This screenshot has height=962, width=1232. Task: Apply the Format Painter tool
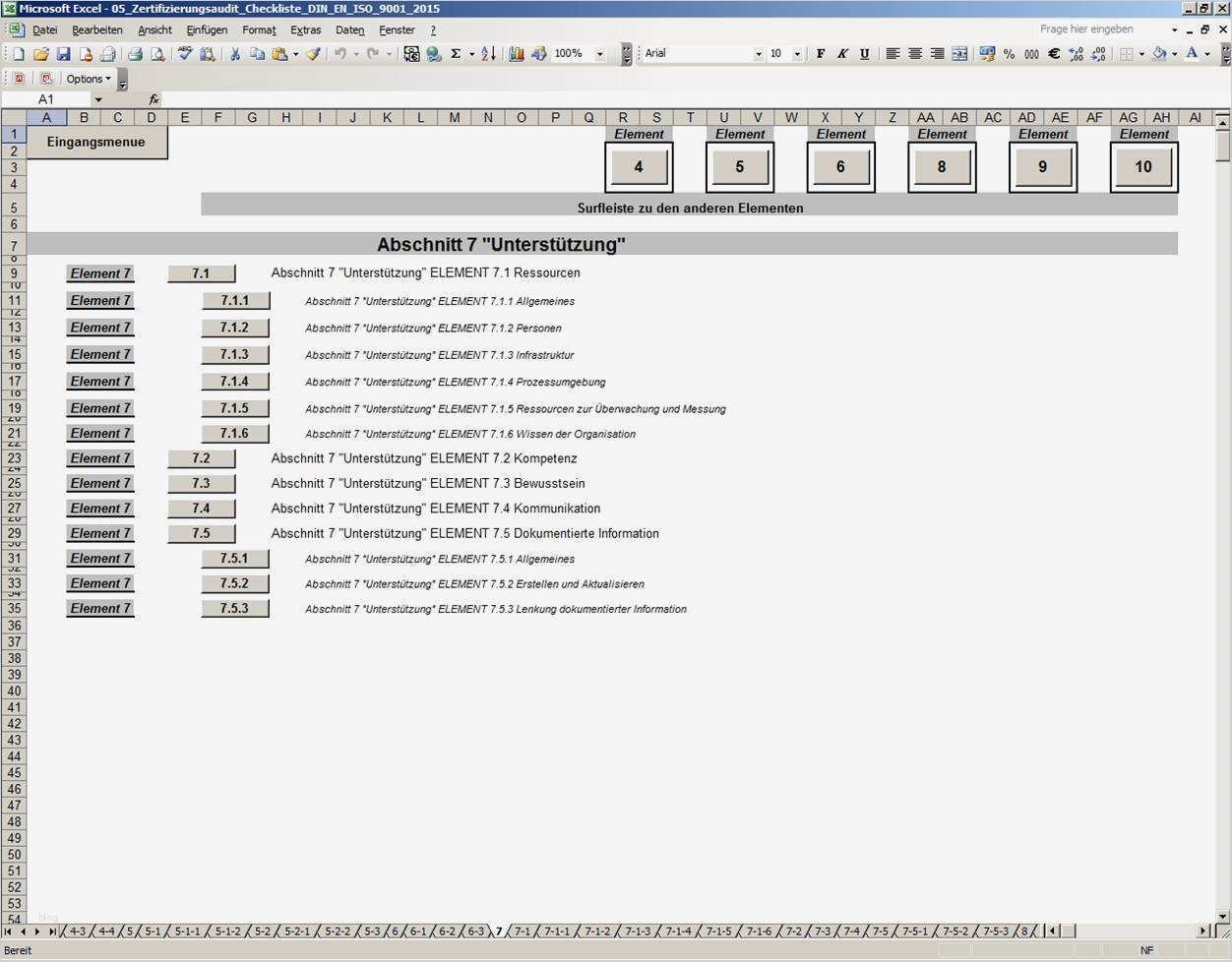(313, 54)
